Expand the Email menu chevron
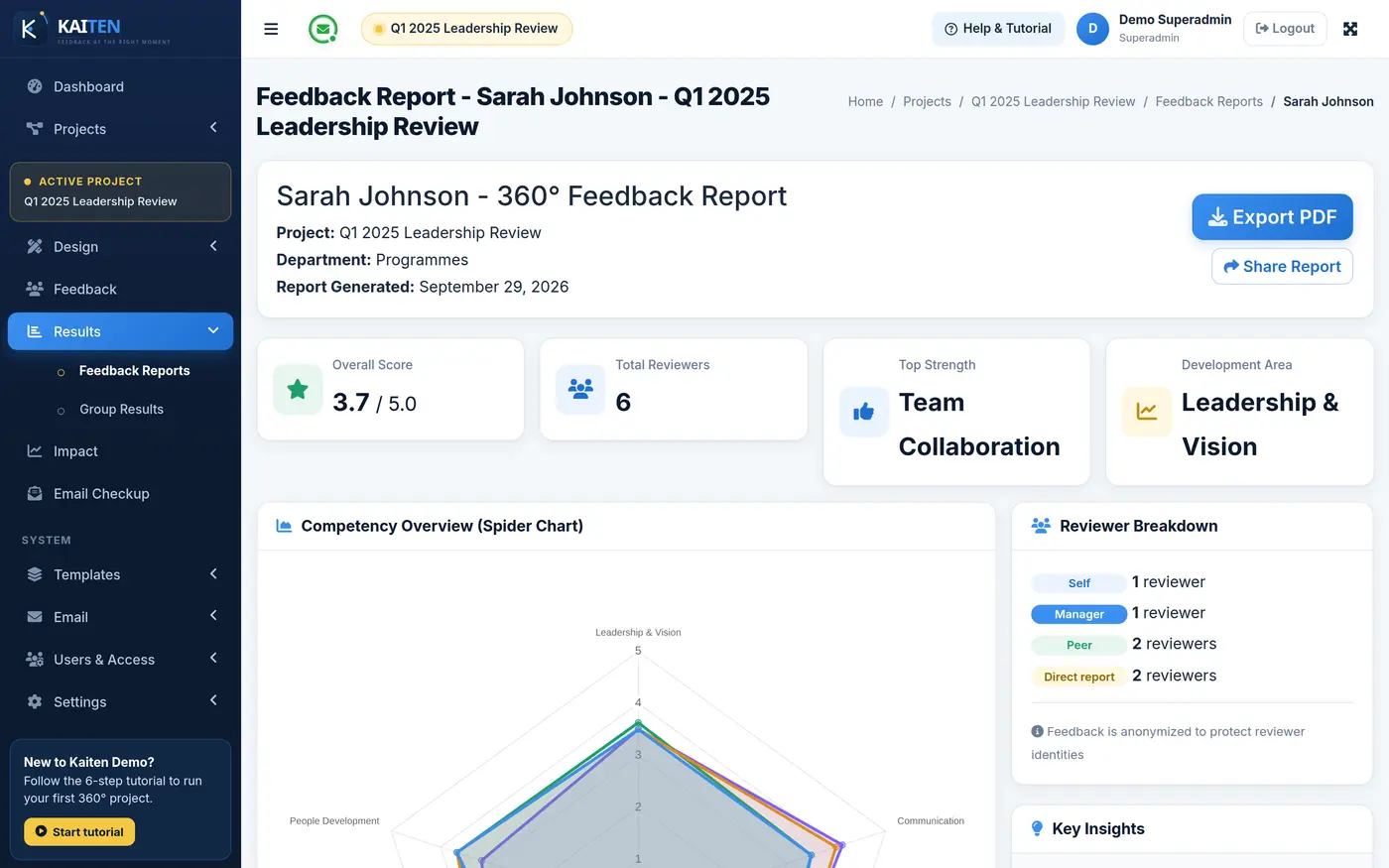This screenshot has width=1389, height=868. (213, 616)
